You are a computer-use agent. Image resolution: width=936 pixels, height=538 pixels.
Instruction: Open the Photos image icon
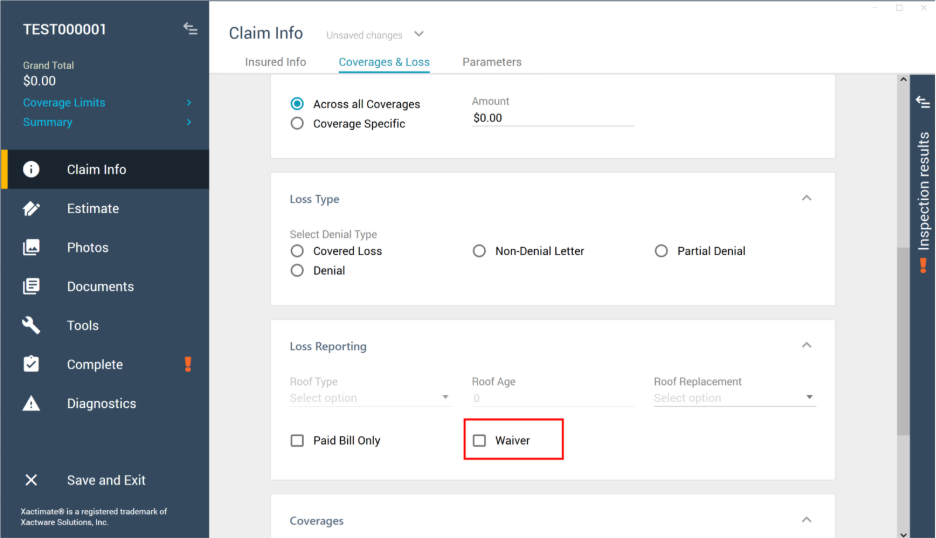tap(32, 247)
